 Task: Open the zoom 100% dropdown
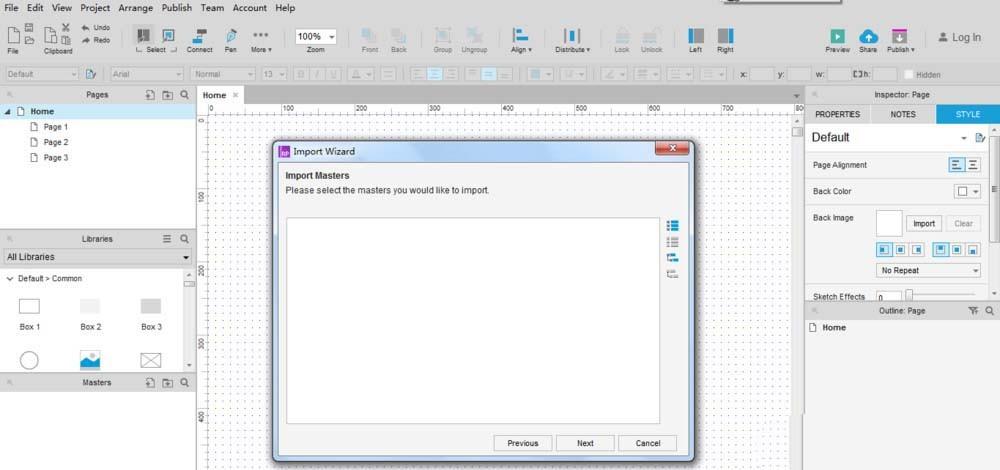pyautogui.click(x=316, y=37)
